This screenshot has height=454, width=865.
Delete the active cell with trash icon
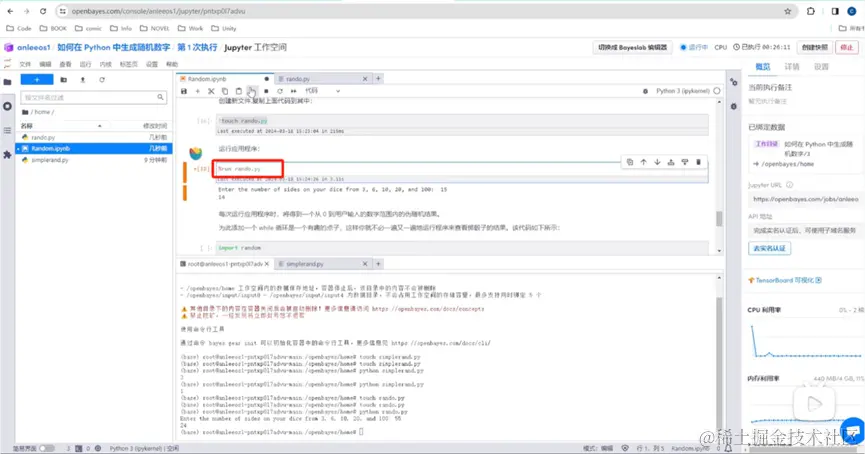[x=698, y=162]
